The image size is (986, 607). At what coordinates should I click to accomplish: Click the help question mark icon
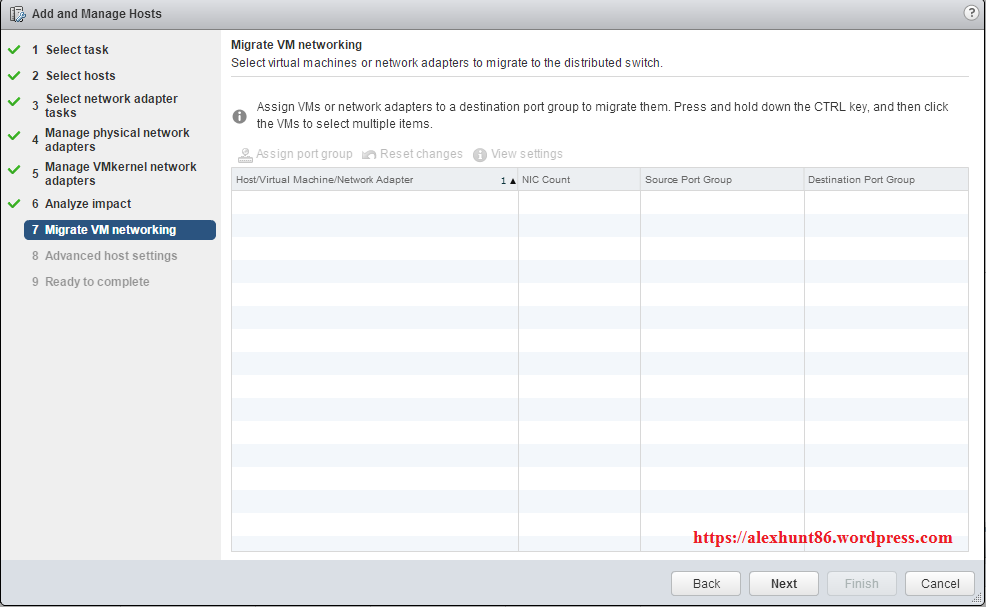tap(970, 13)
